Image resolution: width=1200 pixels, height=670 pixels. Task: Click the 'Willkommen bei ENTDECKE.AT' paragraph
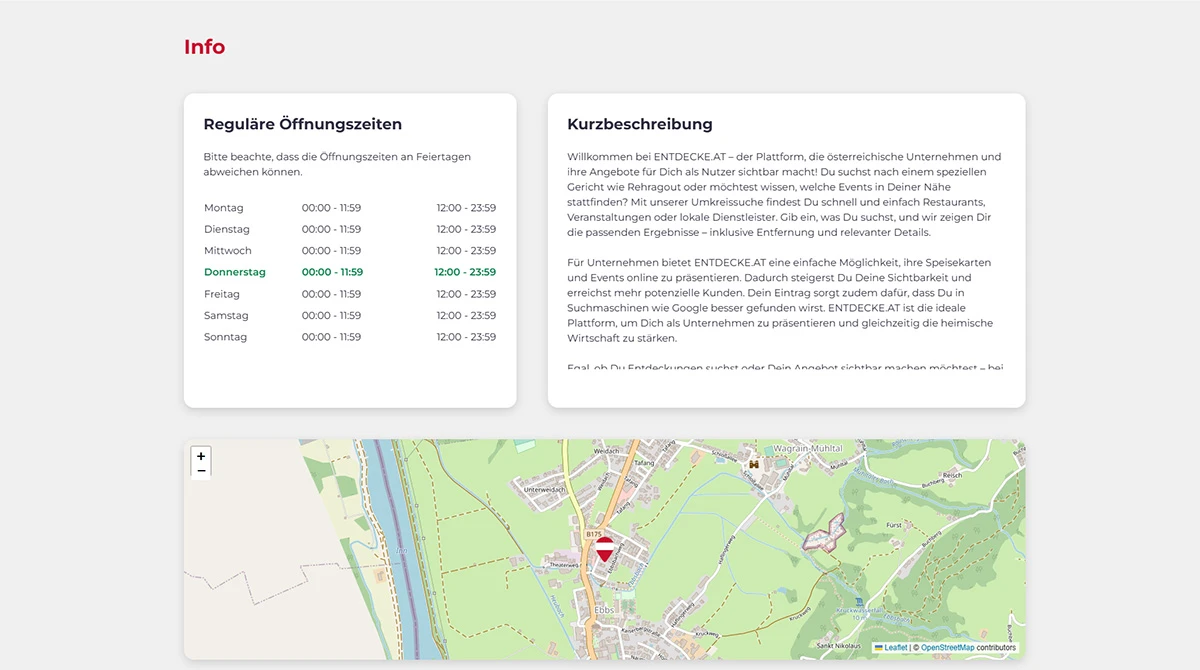pyautogui.click(x=785, y=195)
